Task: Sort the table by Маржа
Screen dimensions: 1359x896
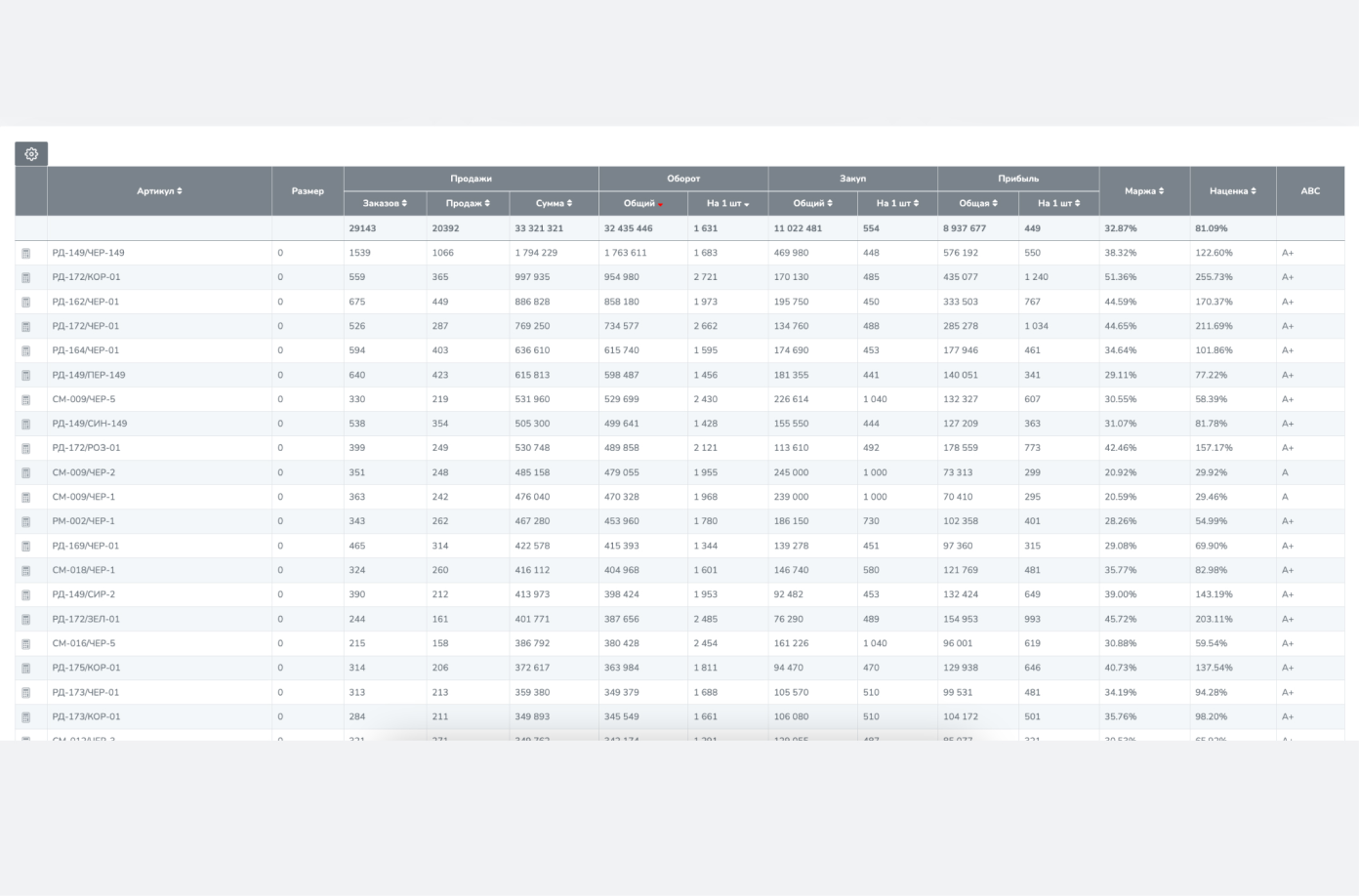Action: (x=1143, y=191)
